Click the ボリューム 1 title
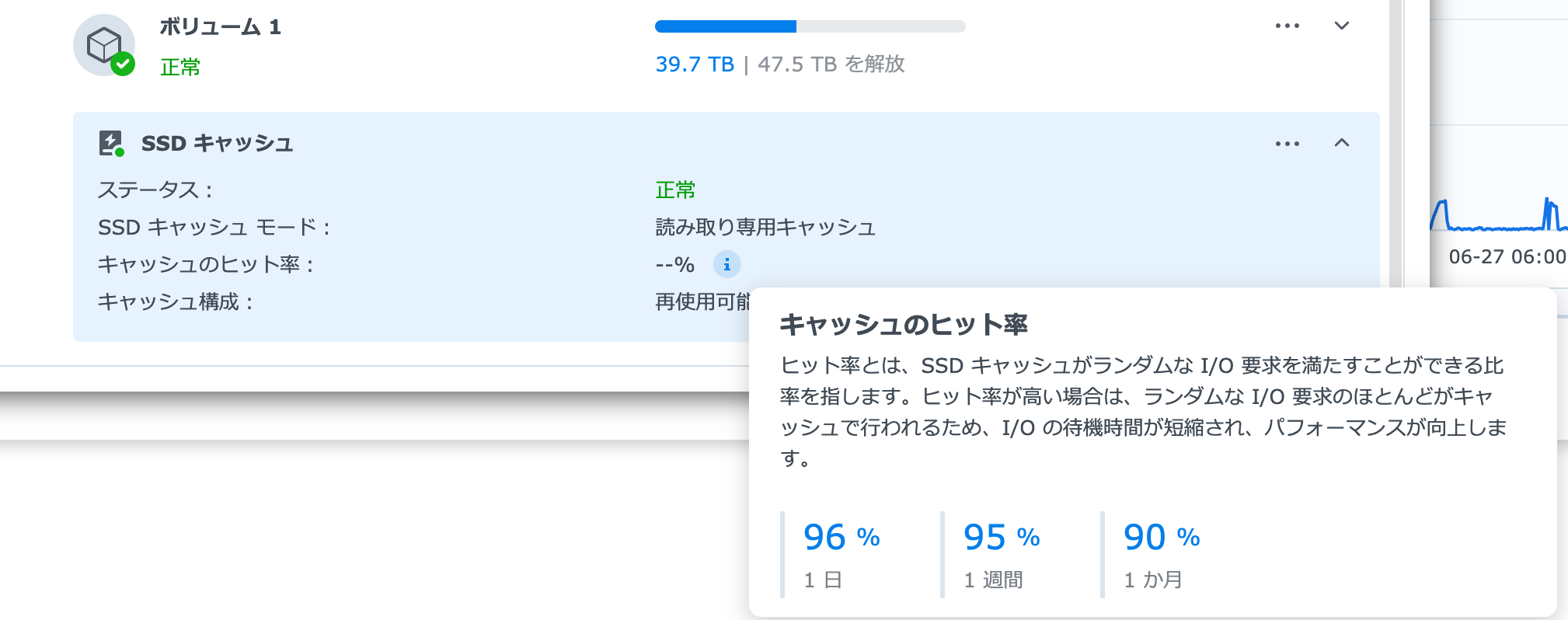This screenshot has width=1568, height=620. click(220, 27)
